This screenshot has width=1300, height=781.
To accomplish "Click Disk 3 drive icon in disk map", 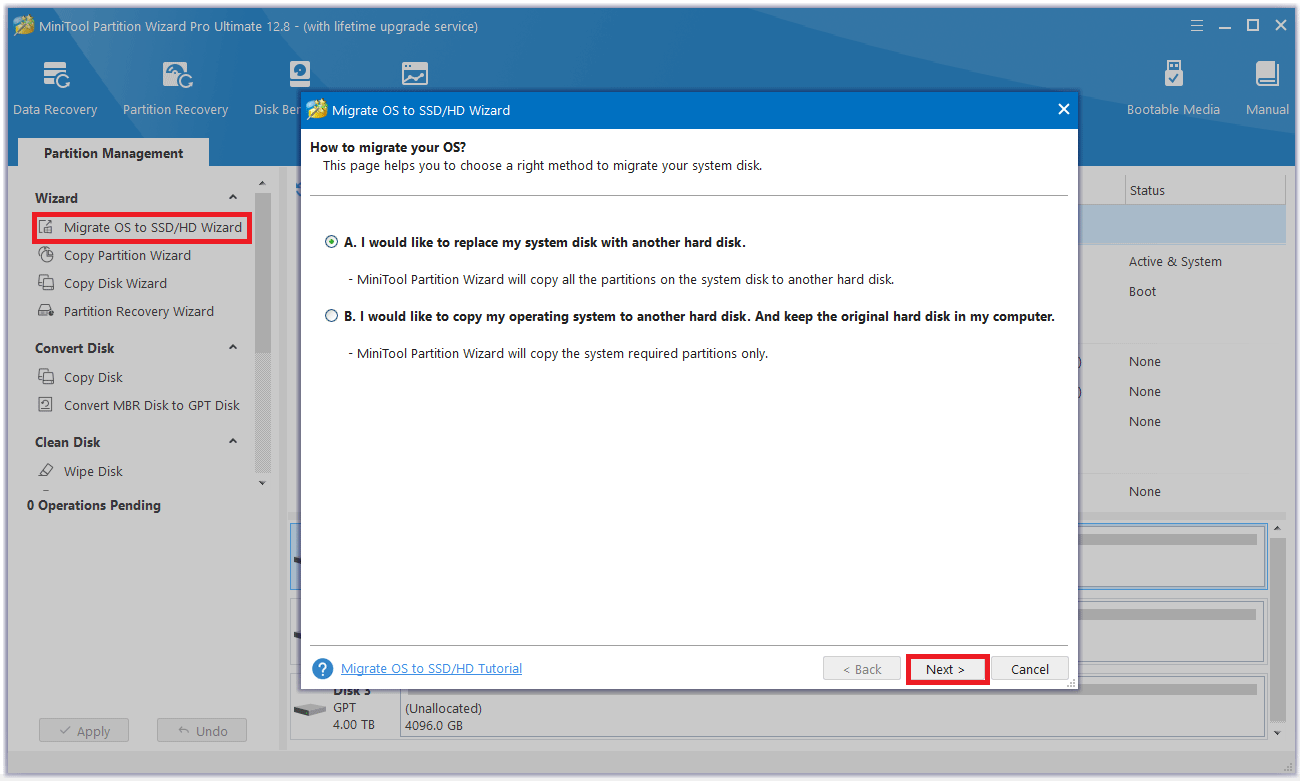I will click(309, 709).
